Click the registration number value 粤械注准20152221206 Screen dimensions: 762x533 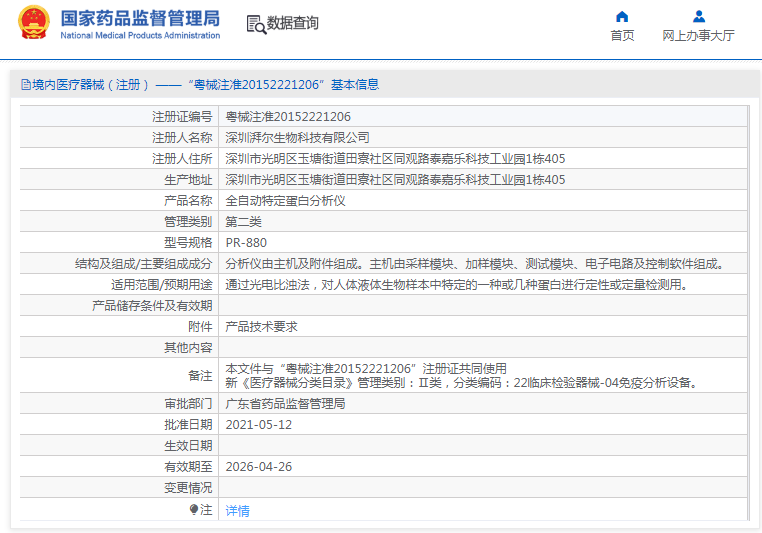(x=288, y=116)
